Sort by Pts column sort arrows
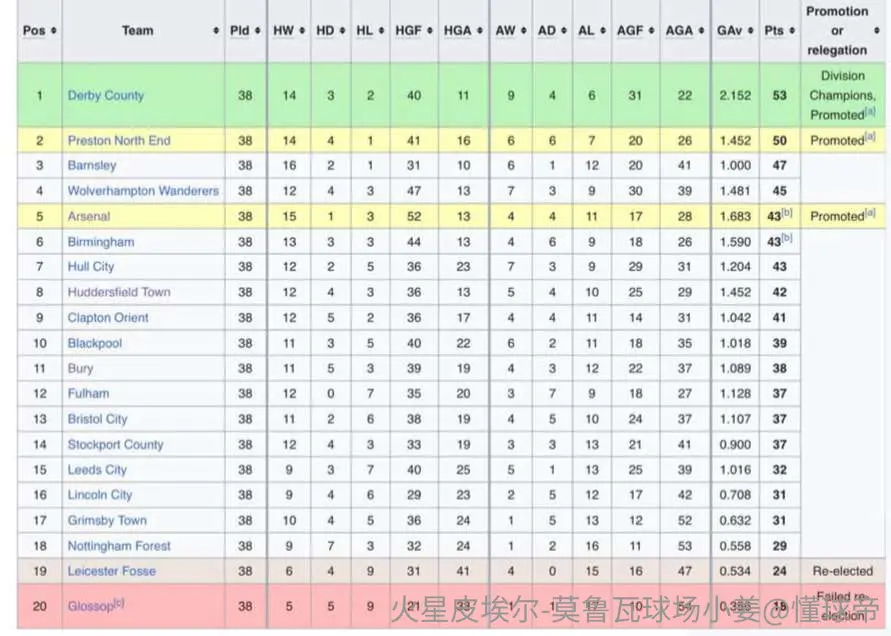This screenshot has width=891, height=636. pyautogui.click(x=792, y=31)
